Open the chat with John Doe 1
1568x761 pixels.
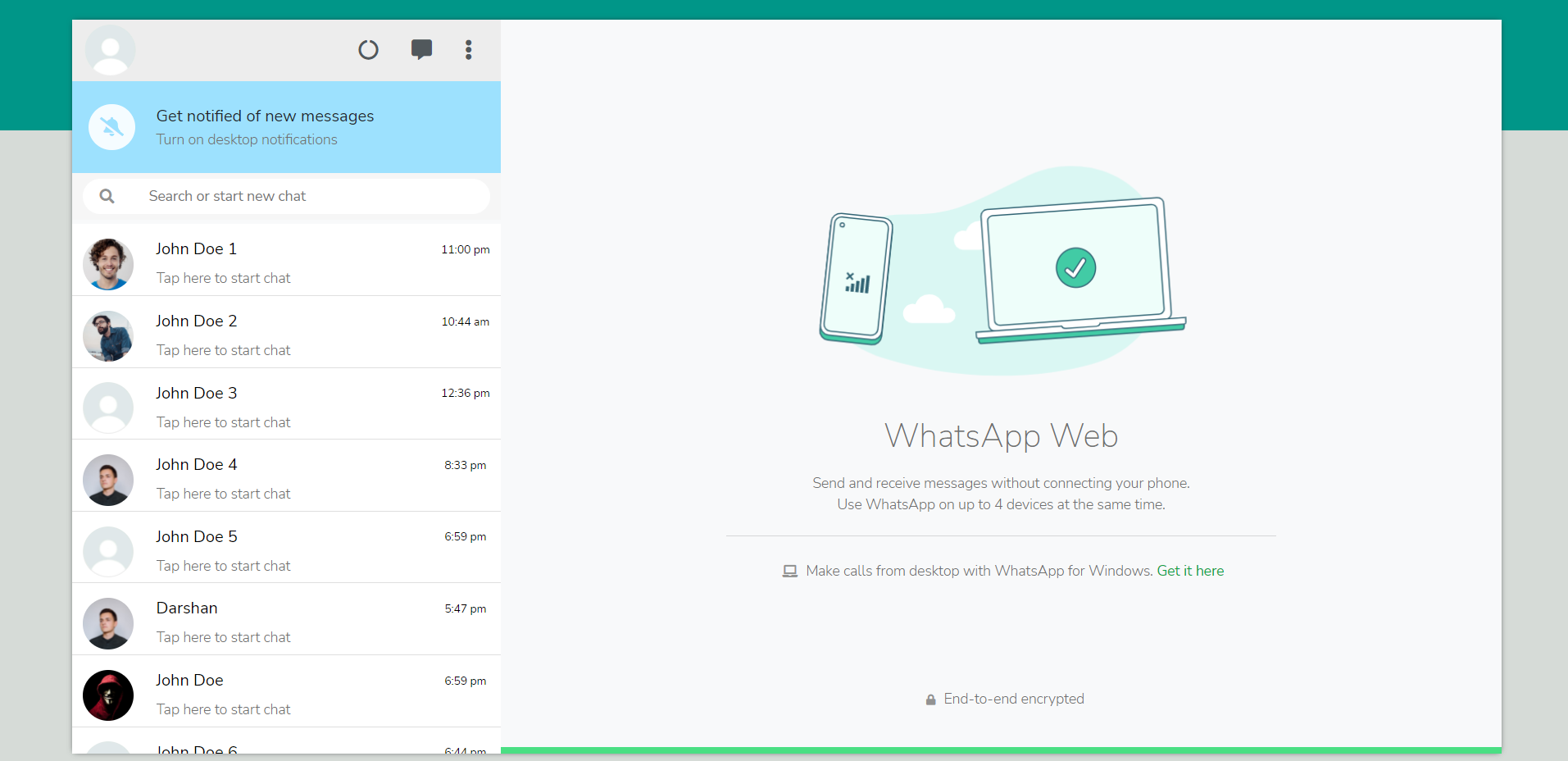pyautogui.click(x=287, y=260)
